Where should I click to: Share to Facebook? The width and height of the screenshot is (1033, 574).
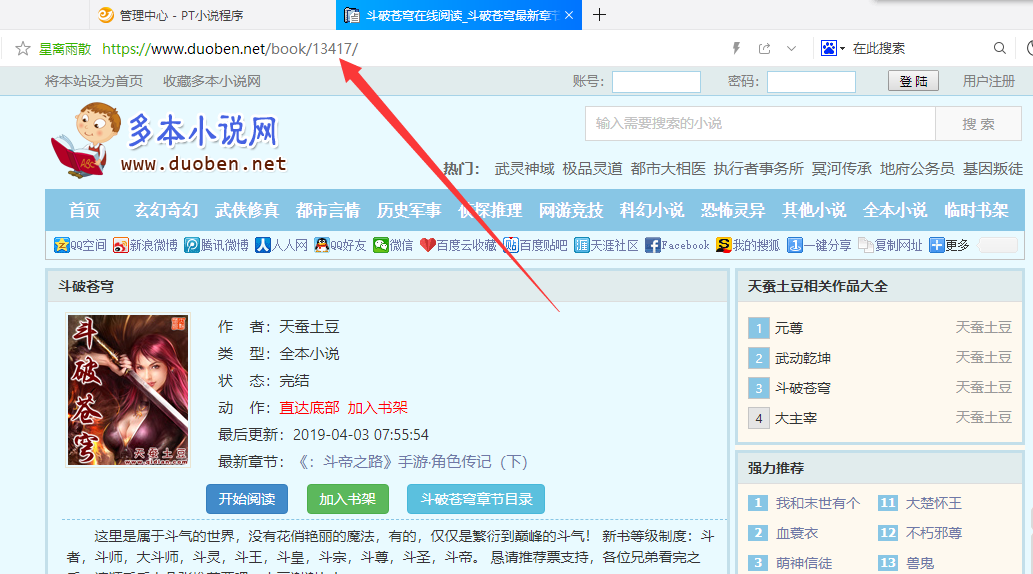pos(677,245)
